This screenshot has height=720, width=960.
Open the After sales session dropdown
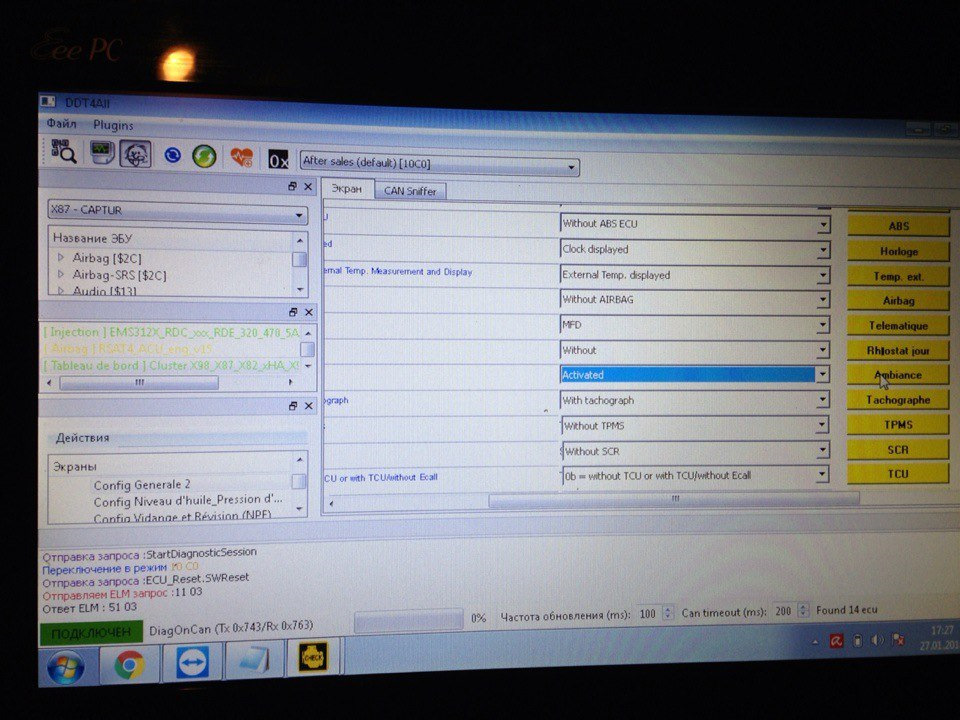pos(439,163)
